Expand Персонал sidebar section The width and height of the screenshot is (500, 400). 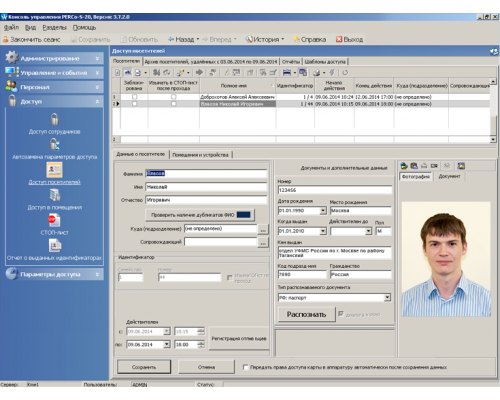point(54,87)
